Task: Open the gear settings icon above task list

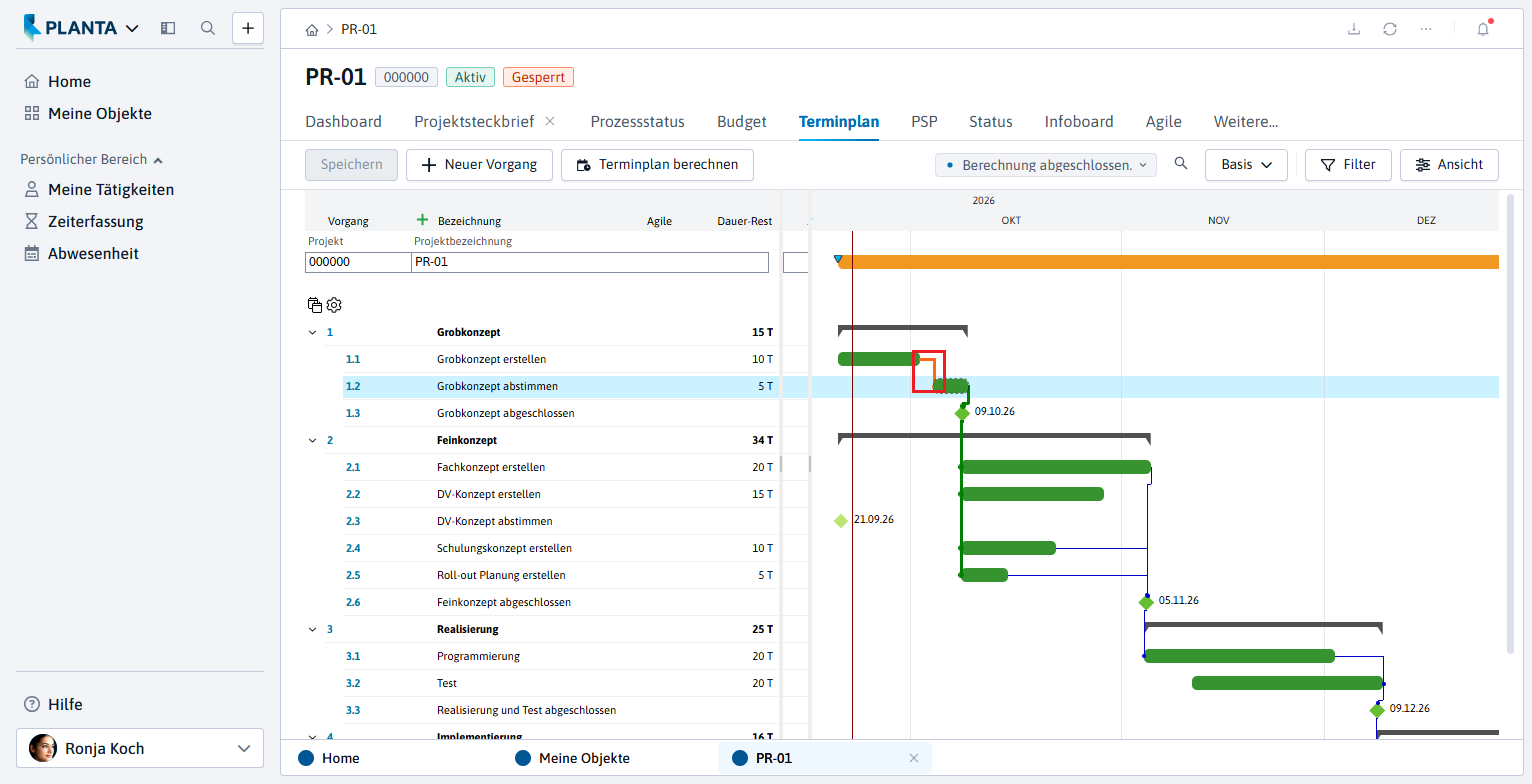Action: click(x=334, y=305)
